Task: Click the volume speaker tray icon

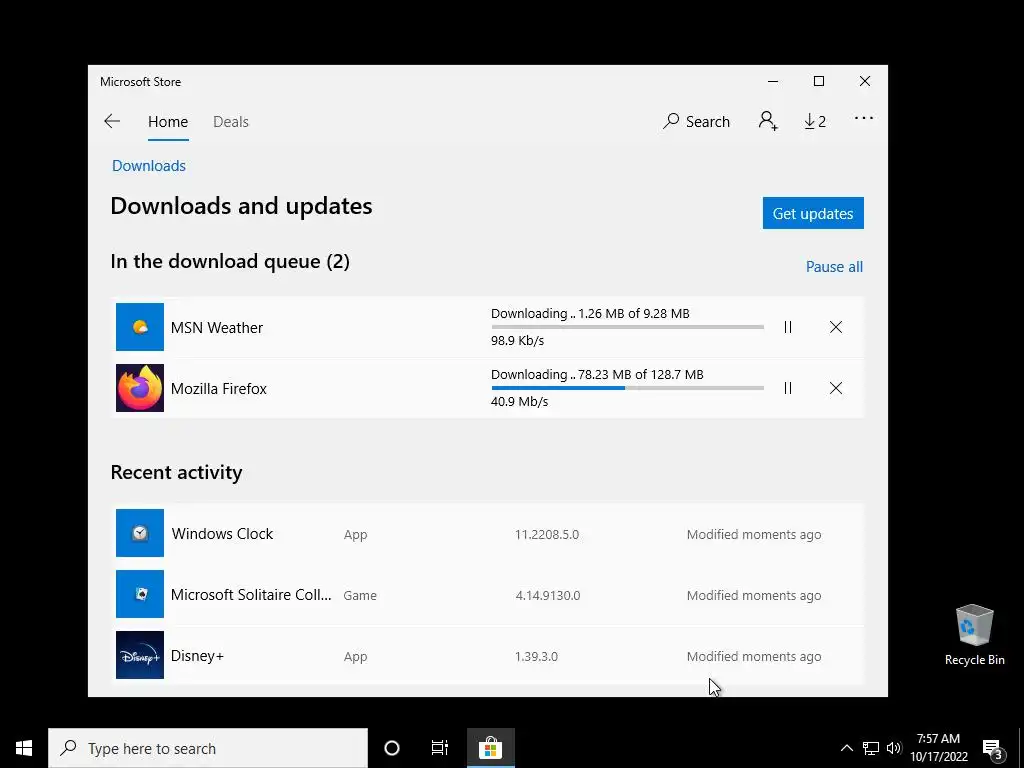Action: (x=893, y=748)
